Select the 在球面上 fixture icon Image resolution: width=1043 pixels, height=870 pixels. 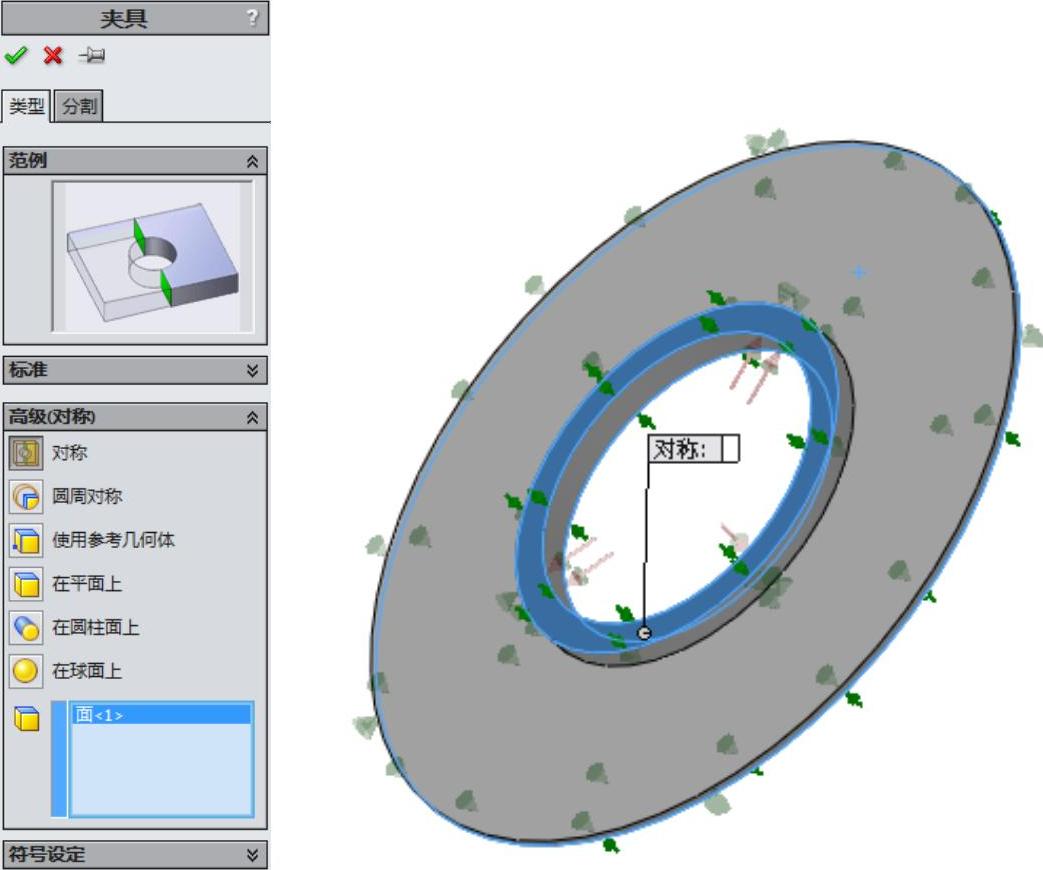[x=26, y=671]
